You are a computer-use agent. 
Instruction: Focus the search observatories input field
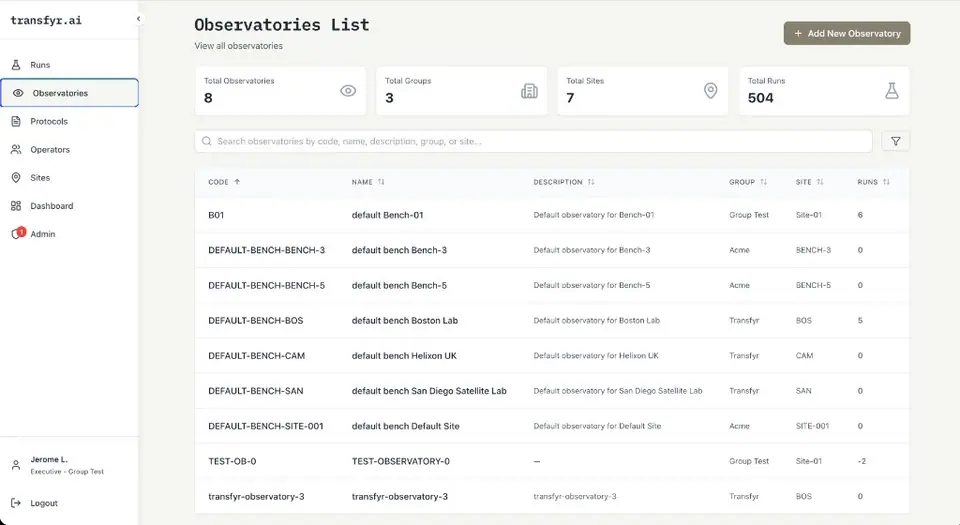(x=533, y=141)
